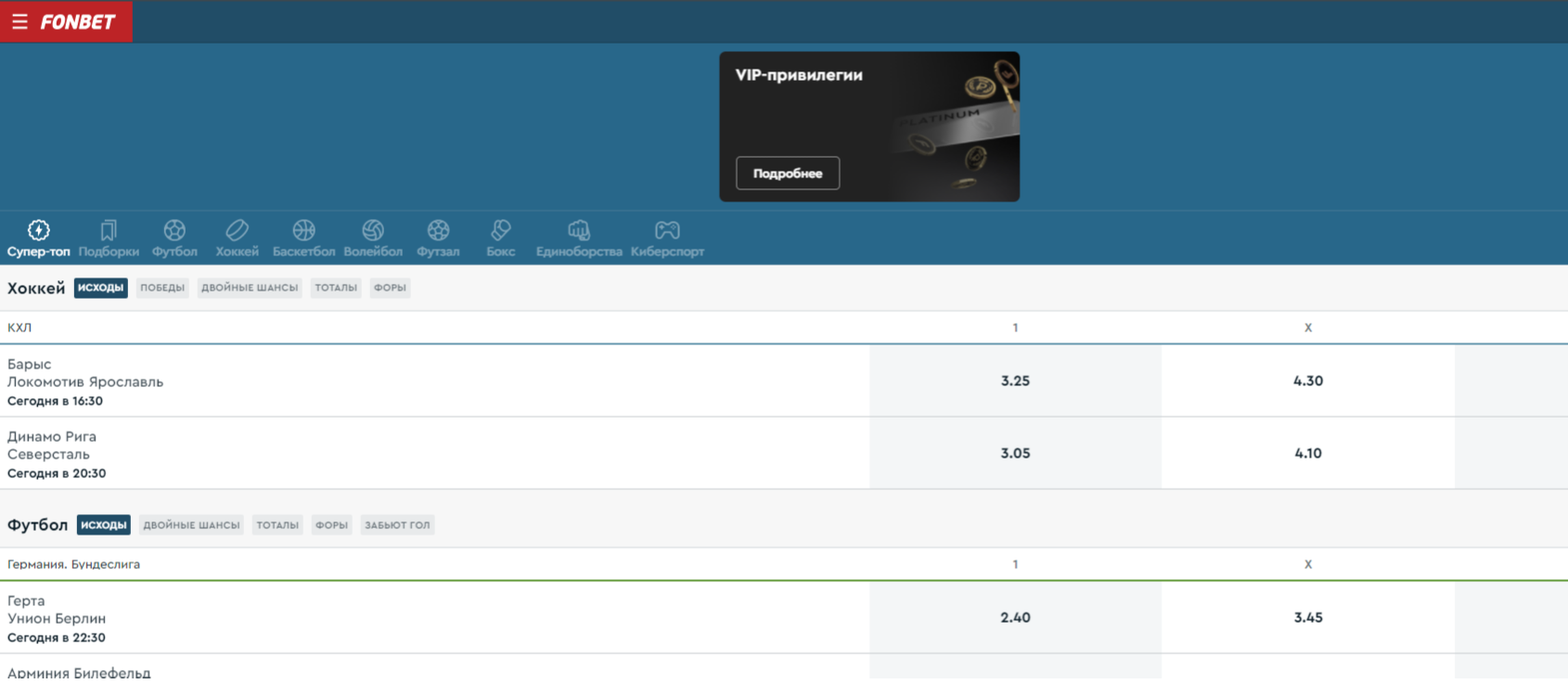Click Подробнее on VIP-привилегии banner

788,173
